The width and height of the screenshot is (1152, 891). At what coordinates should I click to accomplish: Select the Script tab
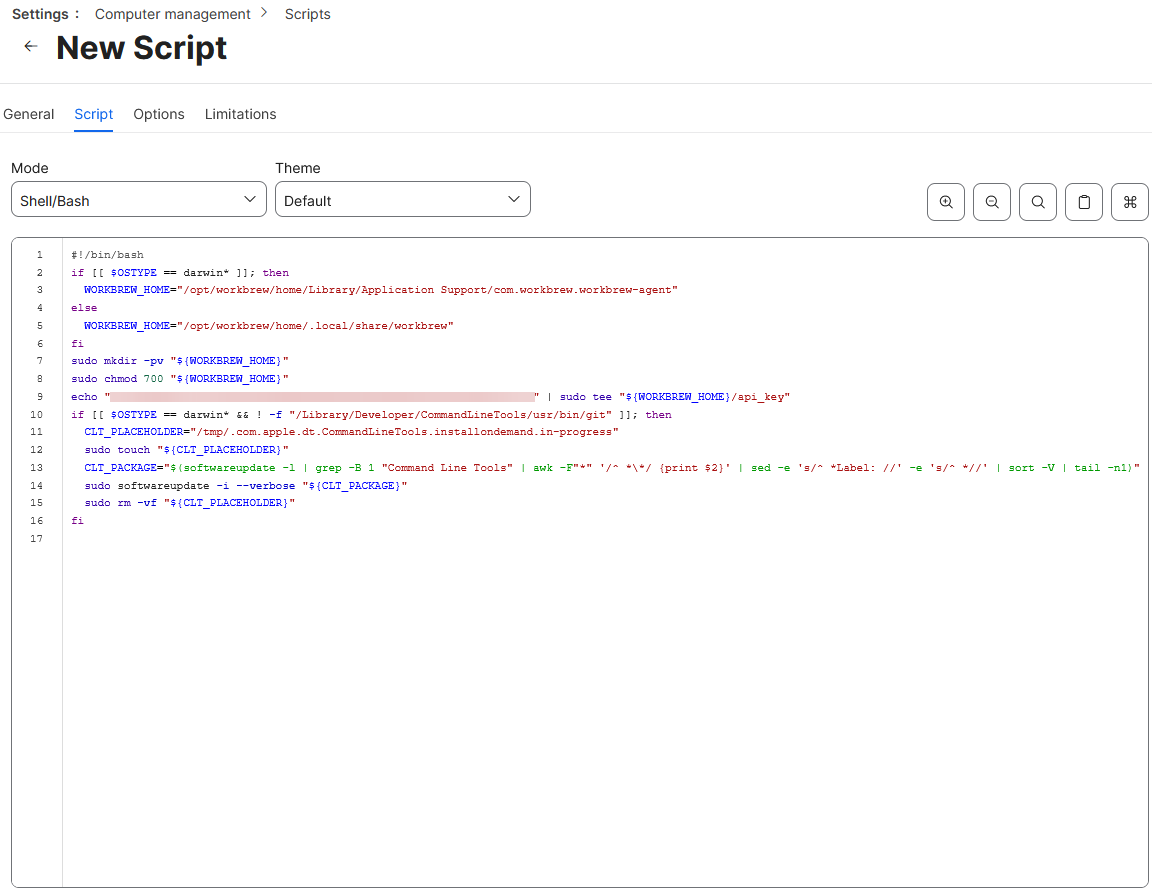click(94, 114)
